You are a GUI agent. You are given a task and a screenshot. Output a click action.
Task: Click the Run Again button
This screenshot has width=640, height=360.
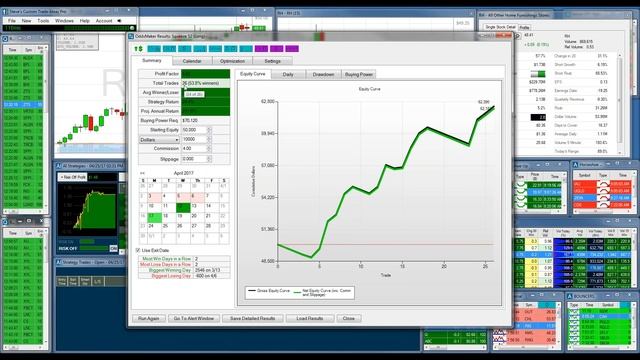click(x=149, y=318)
